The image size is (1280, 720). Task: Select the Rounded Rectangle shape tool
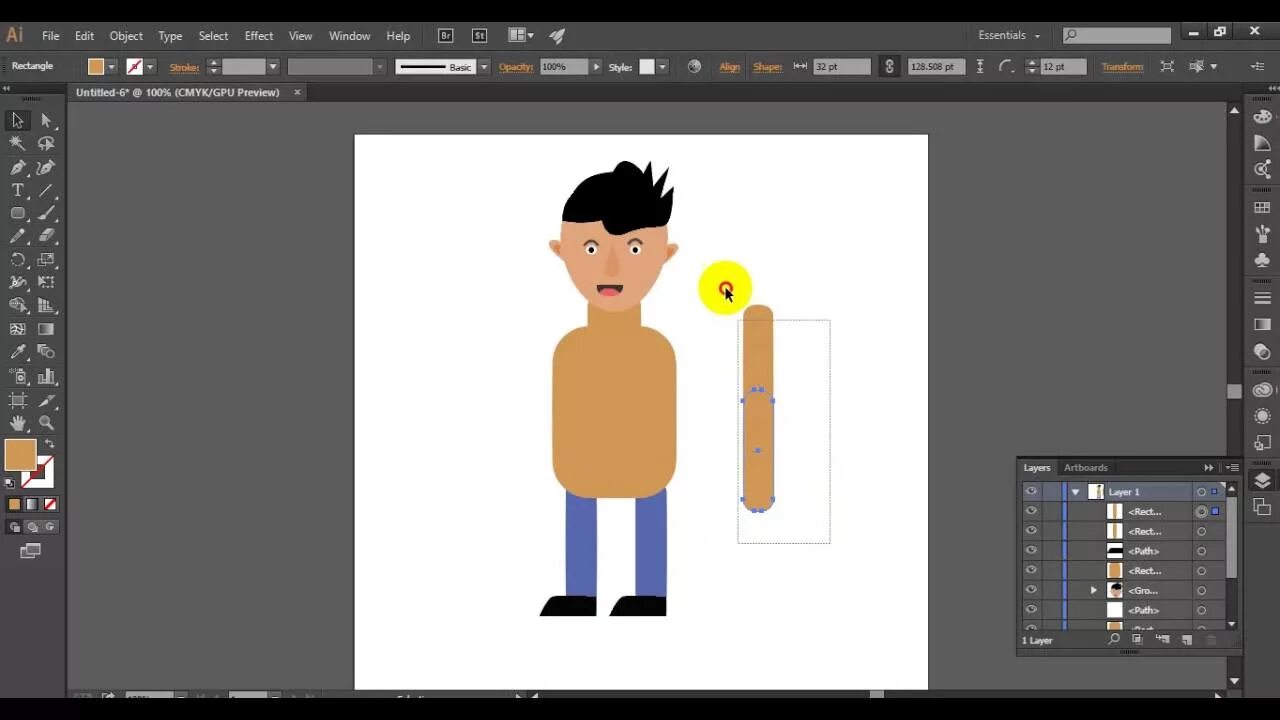coord(17,213)
